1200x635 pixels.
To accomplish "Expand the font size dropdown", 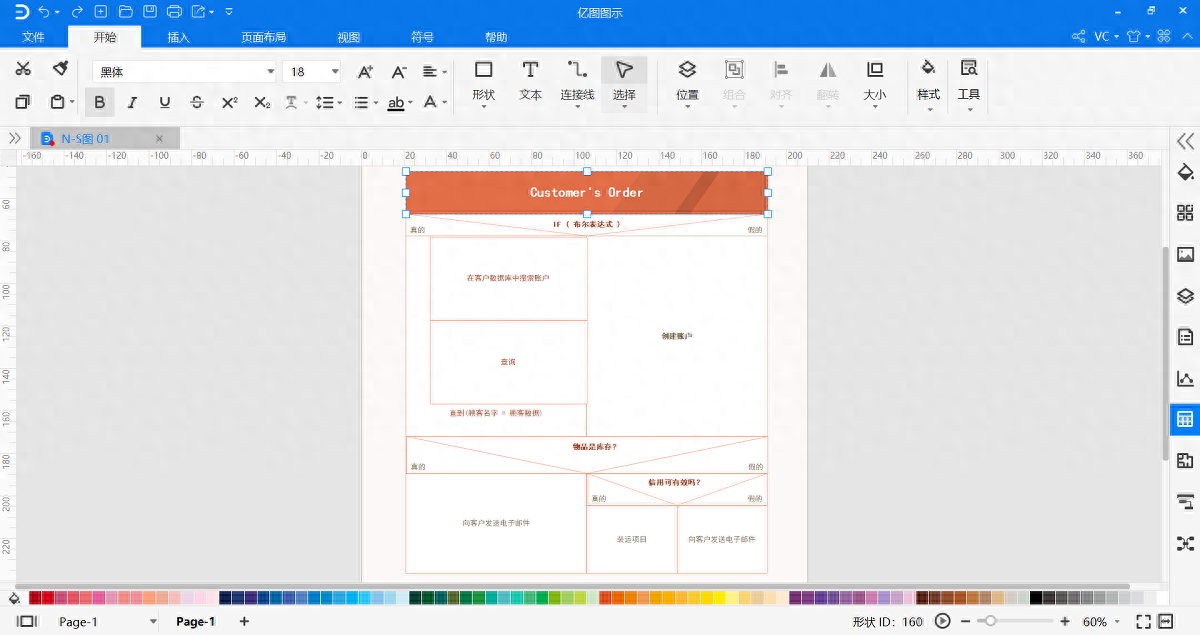I will pyautogui.click(x=335, y=72).
